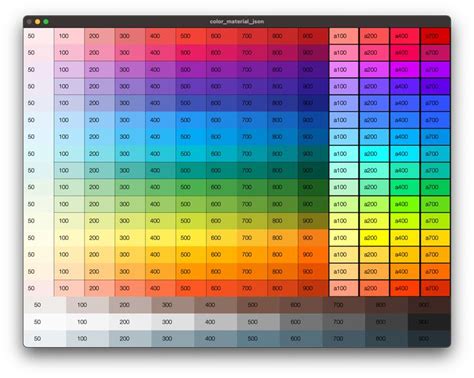474x378 pixels.
Task: Pick the orange a400 swatch in the orange row
Action: point(405,271)
